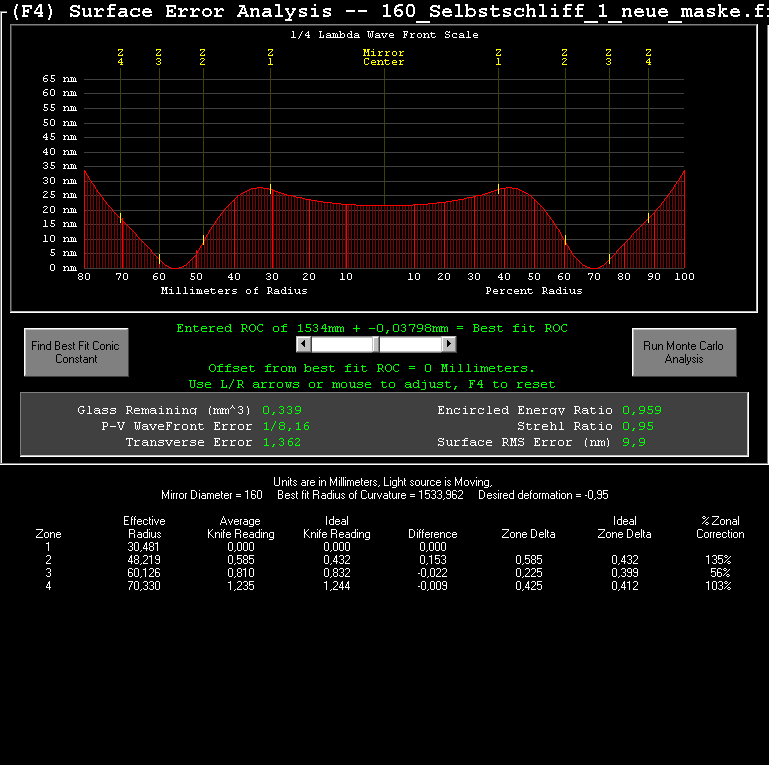
Task: Click Desired deformation = -0,95 text
Action: point(543,495)
